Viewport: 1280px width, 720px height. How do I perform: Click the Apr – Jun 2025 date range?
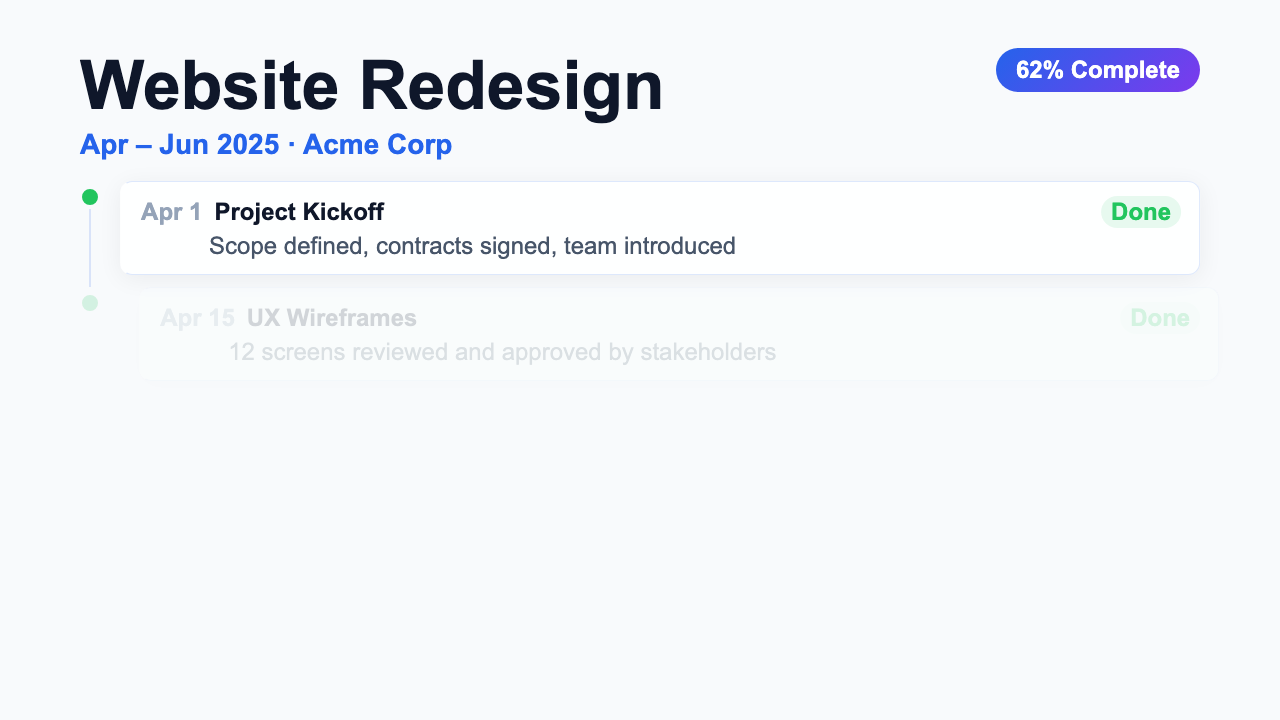point(180,144)
